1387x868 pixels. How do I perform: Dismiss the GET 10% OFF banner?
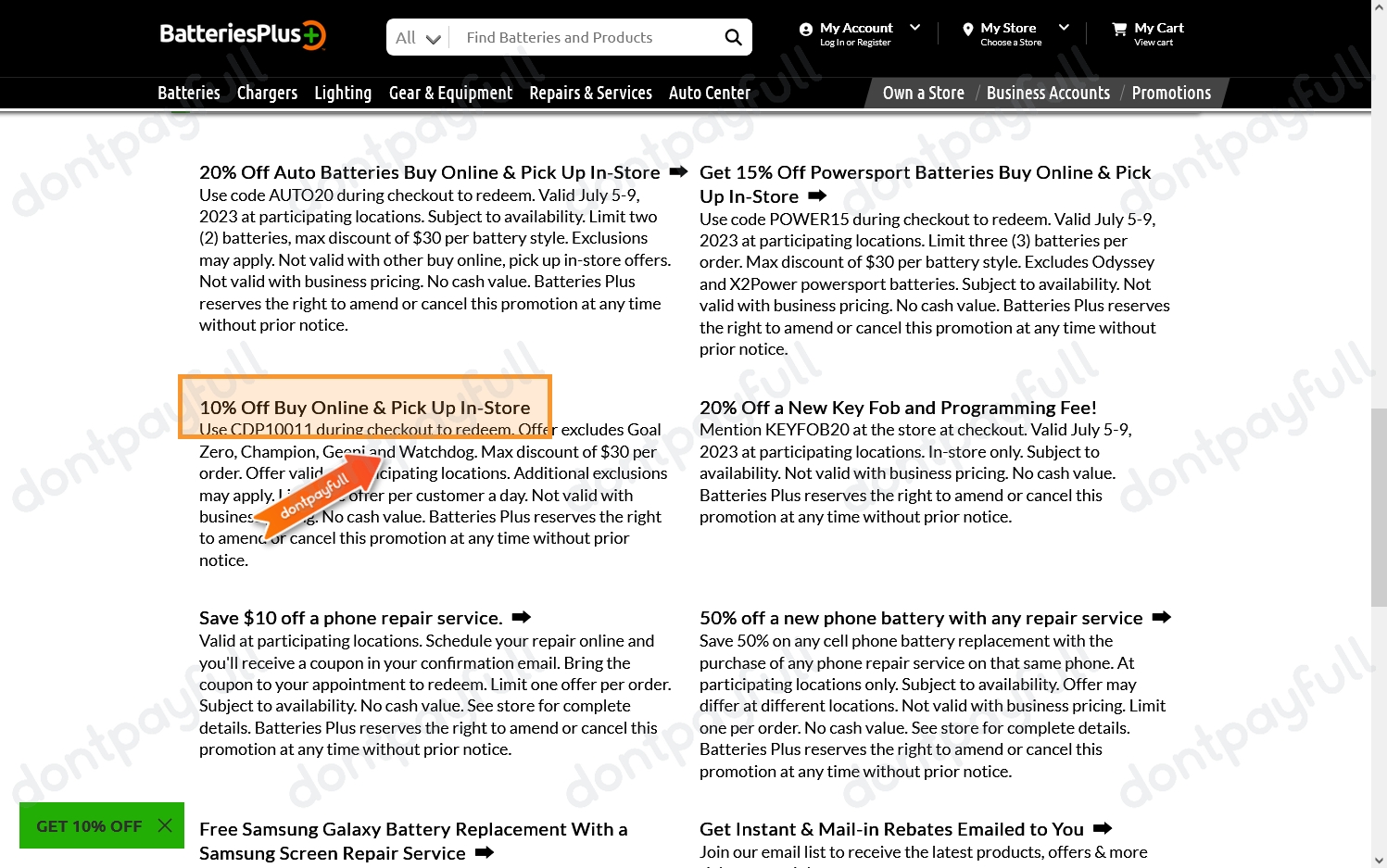click(165, 825)
